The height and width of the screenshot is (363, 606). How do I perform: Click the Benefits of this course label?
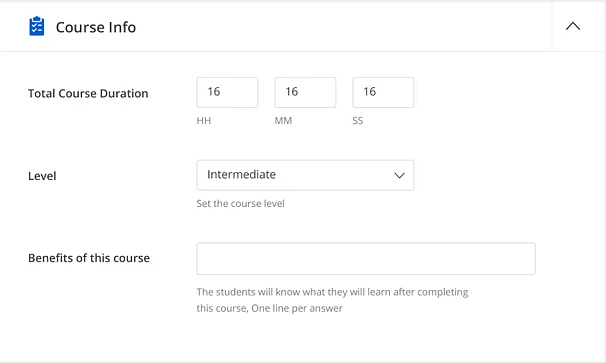(89, 258)
